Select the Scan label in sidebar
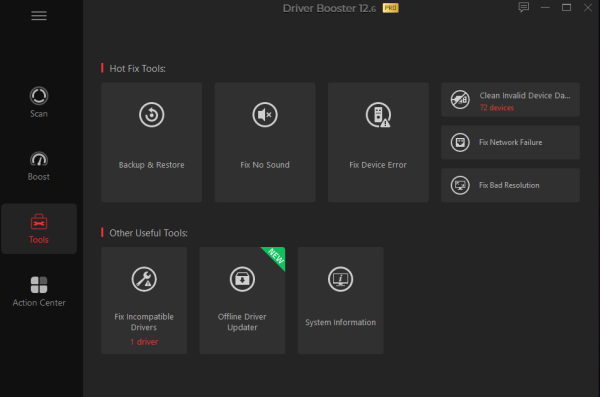The image size is (600, 397). click(39, 114)
